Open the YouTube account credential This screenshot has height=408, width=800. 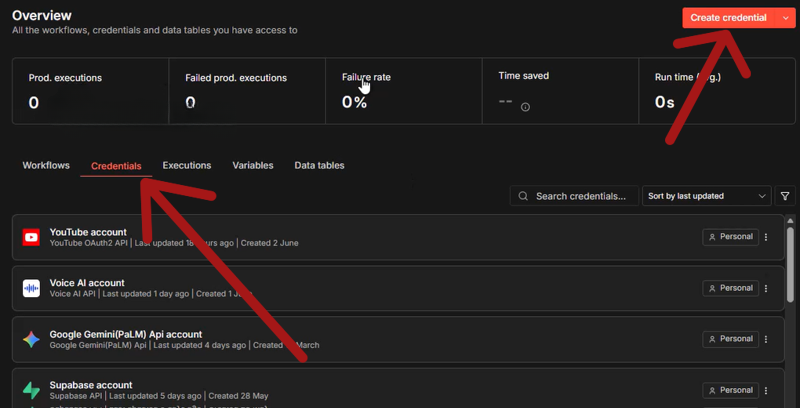[x=398, y=237]
